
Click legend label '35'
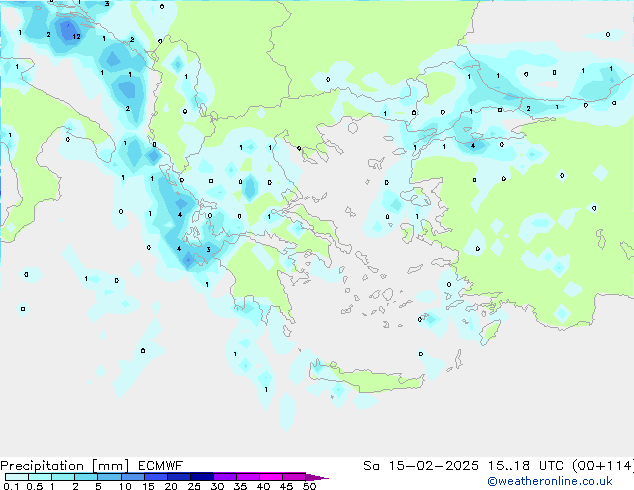click(x=240, y=486)
